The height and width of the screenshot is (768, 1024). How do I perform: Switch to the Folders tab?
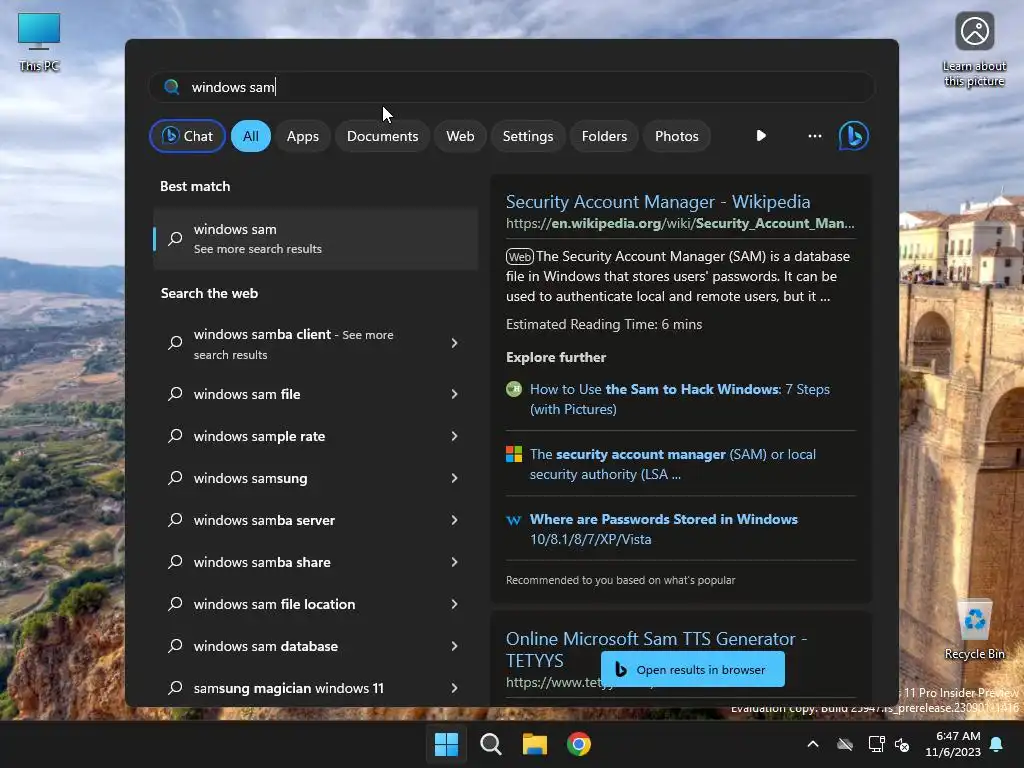(x=604, y=136)
